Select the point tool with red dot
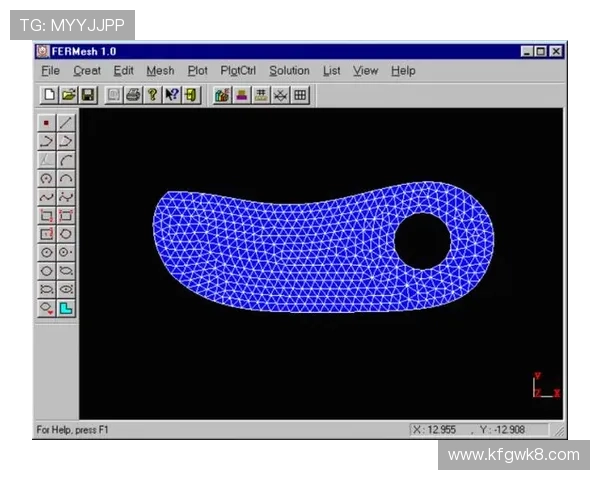This screenshot has height=480, width=600. coord(46,123)
